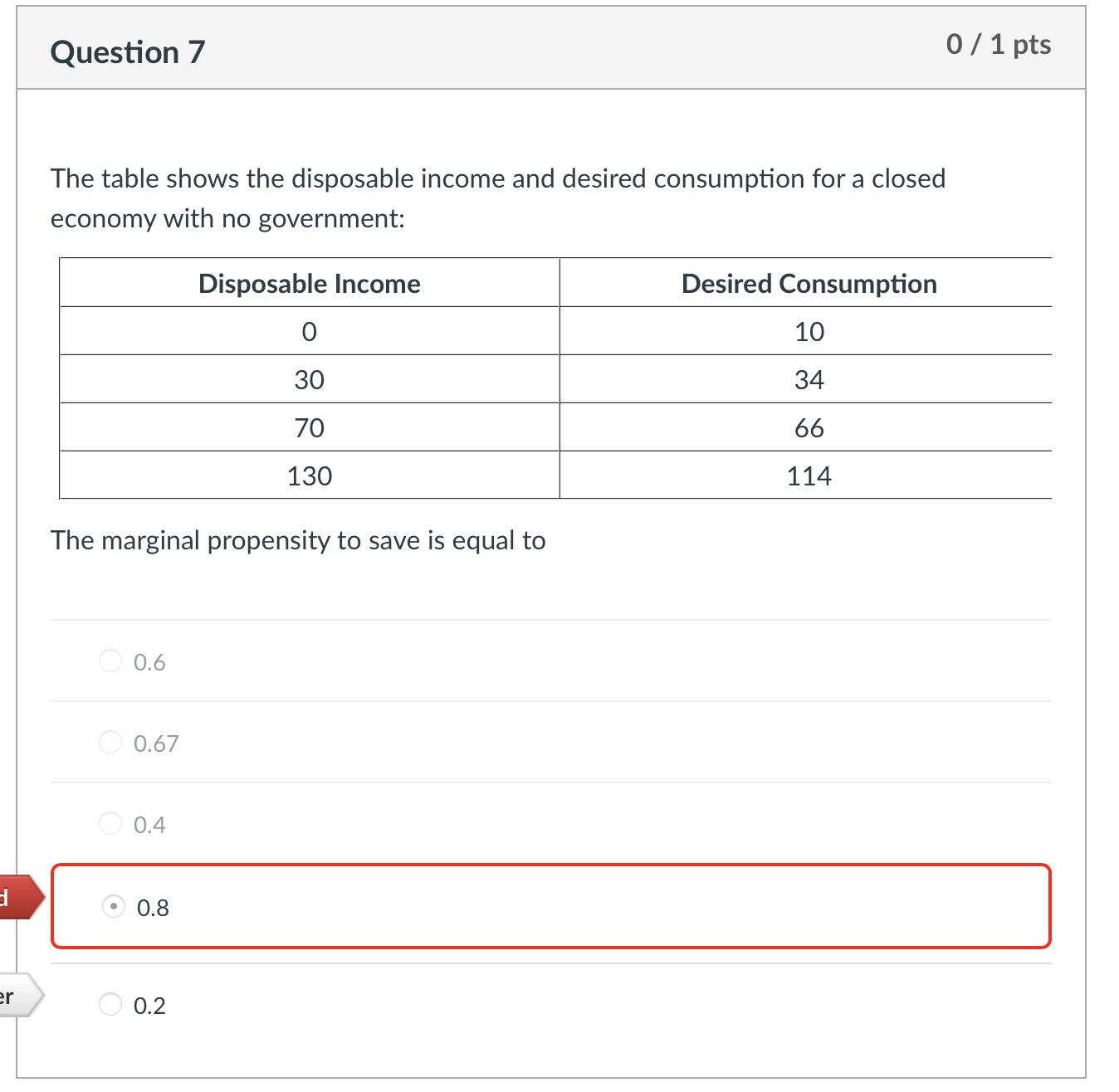Click the highlighted 0.8 answer row

click(x=551, y=907)
